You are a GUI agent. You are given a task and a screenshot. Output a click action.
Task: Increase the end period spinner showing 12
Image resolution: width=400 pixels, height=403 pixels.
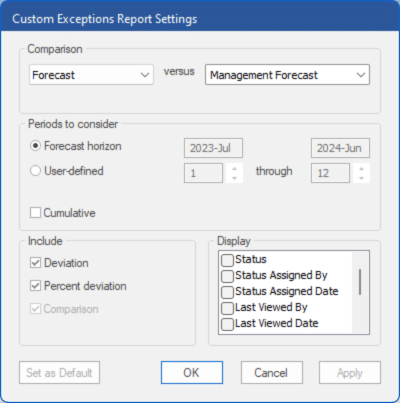[361, 169]
